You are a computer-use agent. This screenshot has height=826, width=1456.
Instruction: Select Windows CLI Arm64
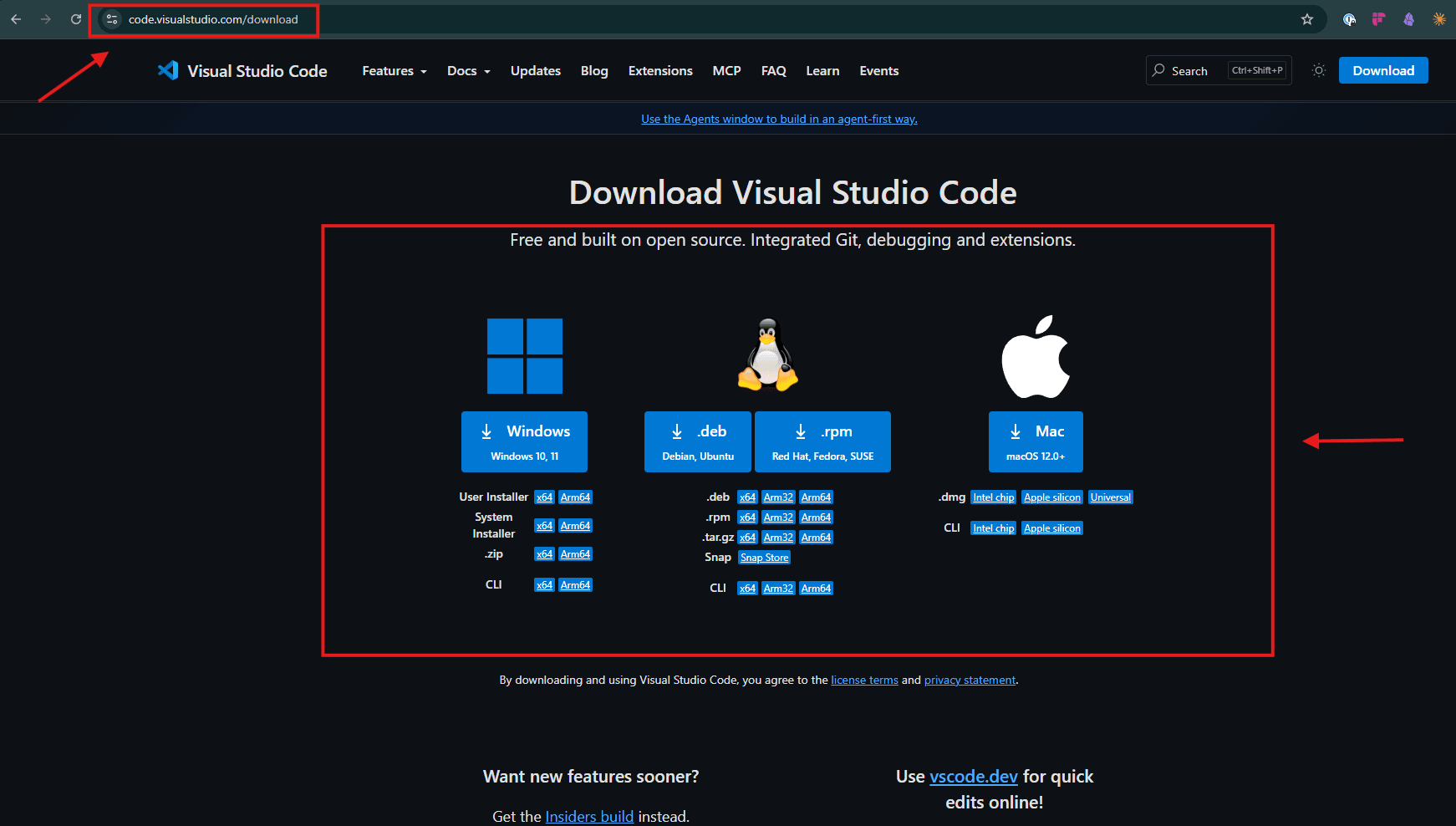point(575,585)
